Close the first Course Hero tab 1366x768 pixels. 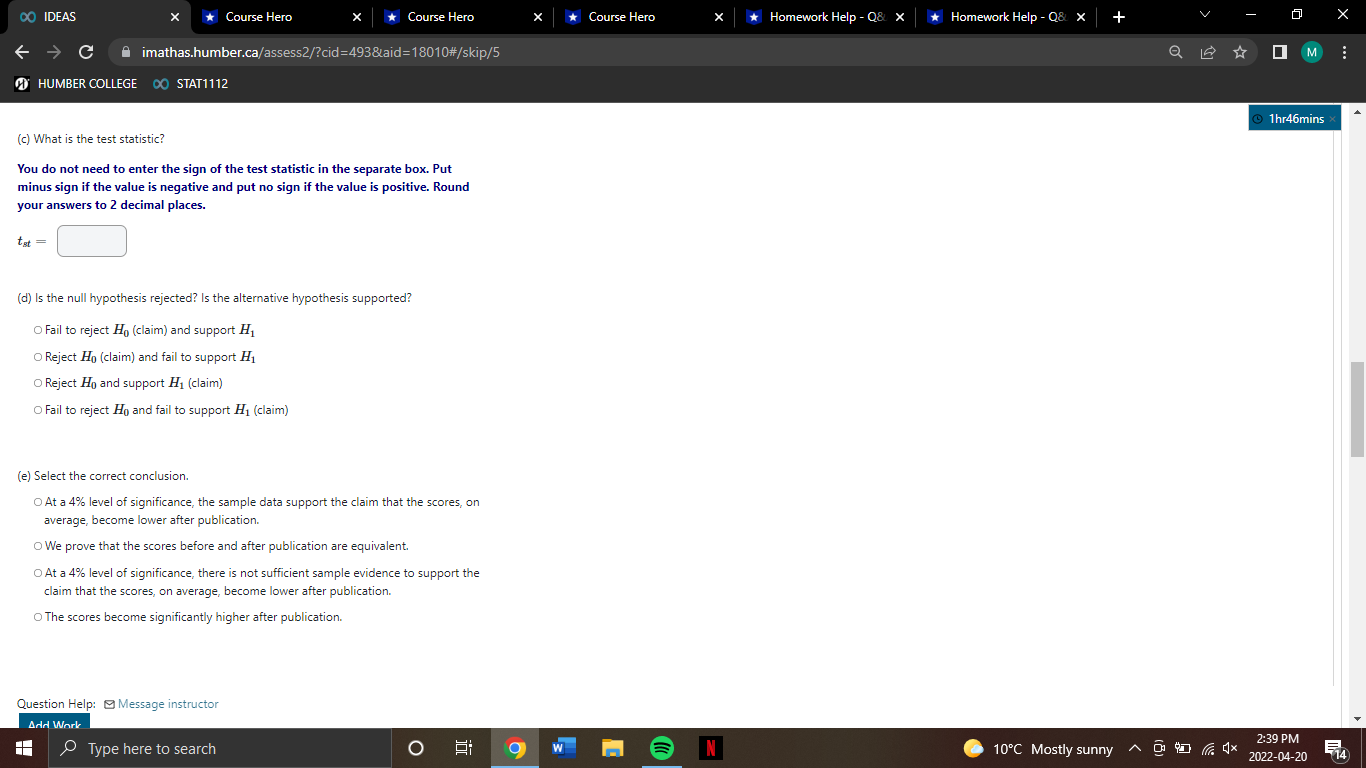coord(357,17)
